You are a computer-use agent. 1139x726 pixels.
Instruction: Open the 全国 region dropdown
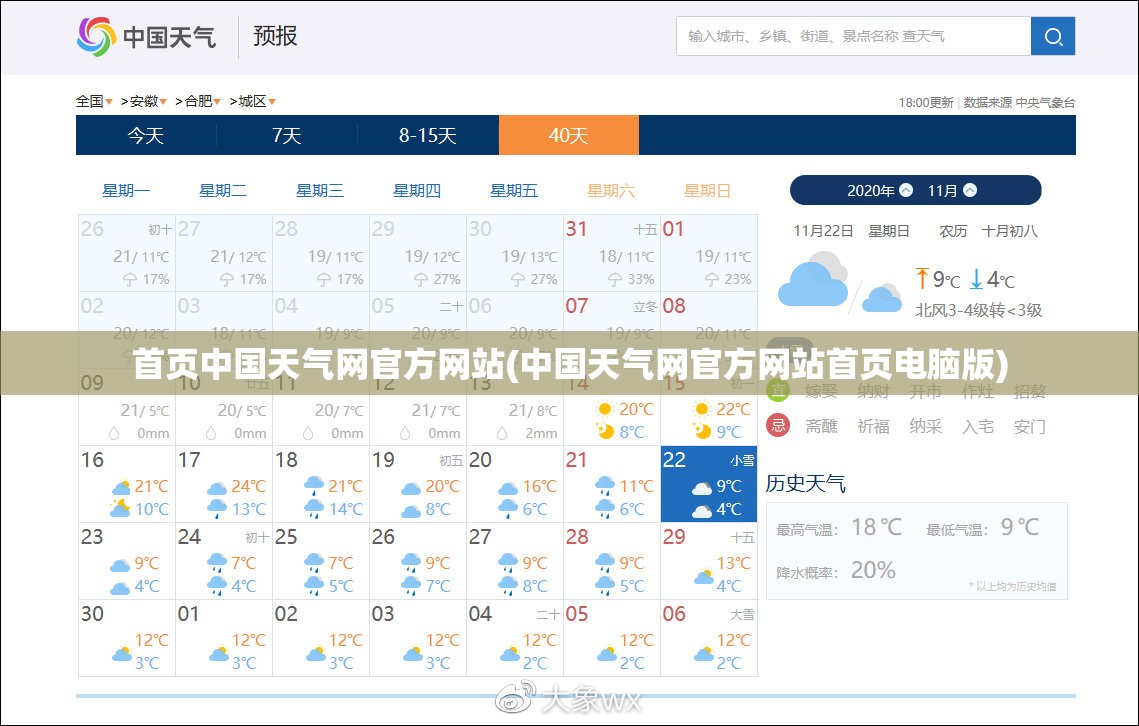tap(94, 101)
